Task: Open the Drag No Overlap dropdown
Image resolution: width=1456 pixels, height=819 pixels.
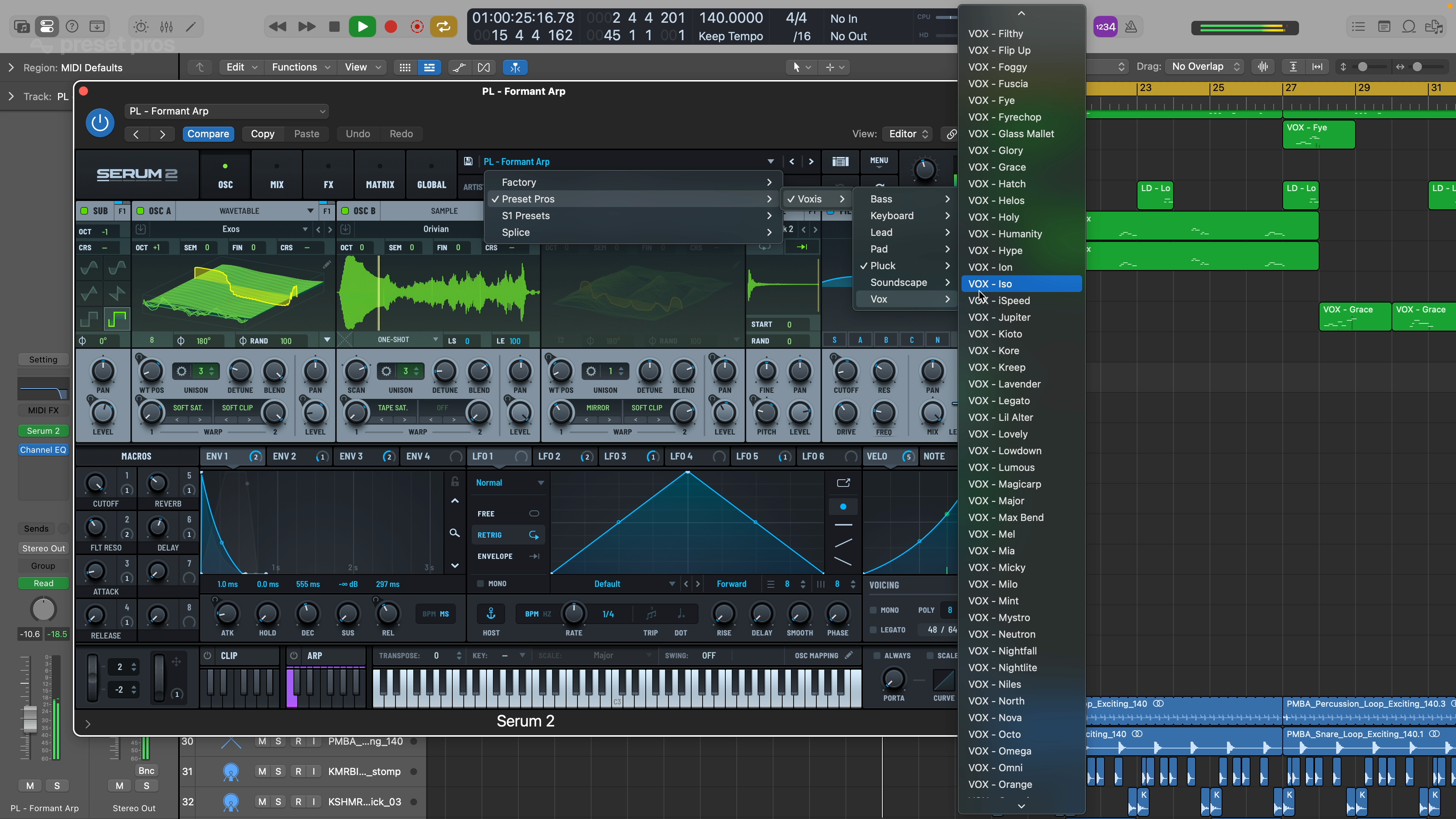Action: (1205, 67)
